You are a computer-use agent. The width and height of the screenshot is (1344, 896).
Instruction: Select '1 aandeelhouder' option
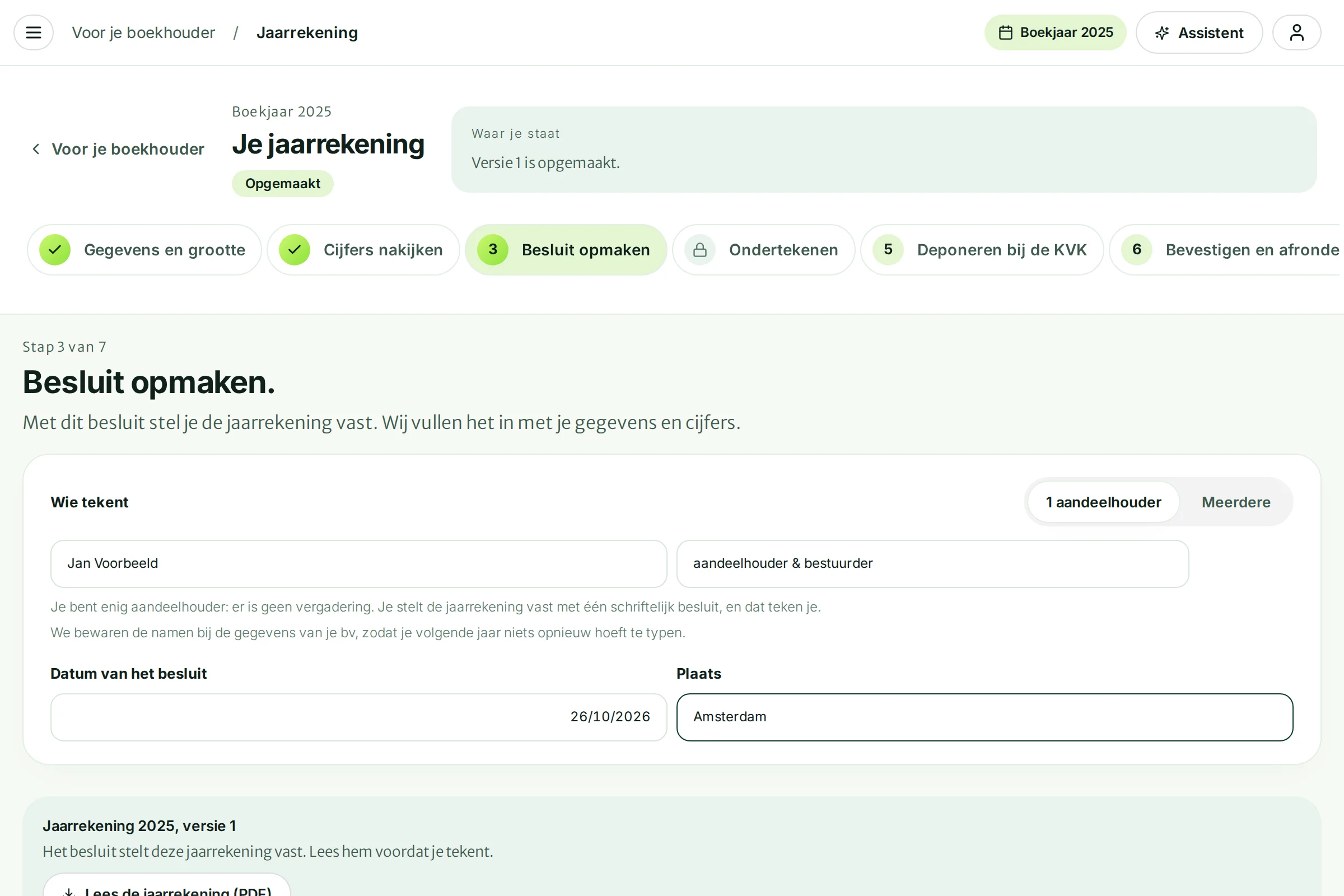click(x=1103, y=502)
